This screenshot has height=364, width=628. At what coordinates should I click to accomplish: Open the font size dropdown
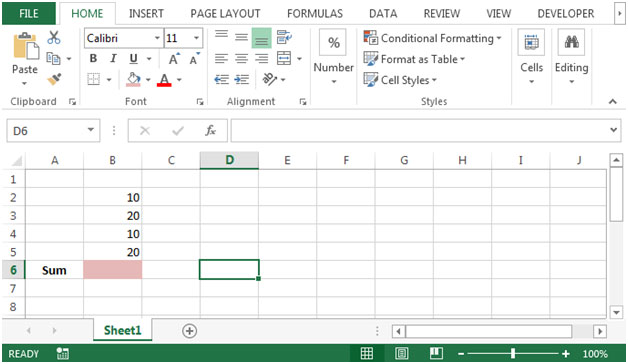point(196,38)
